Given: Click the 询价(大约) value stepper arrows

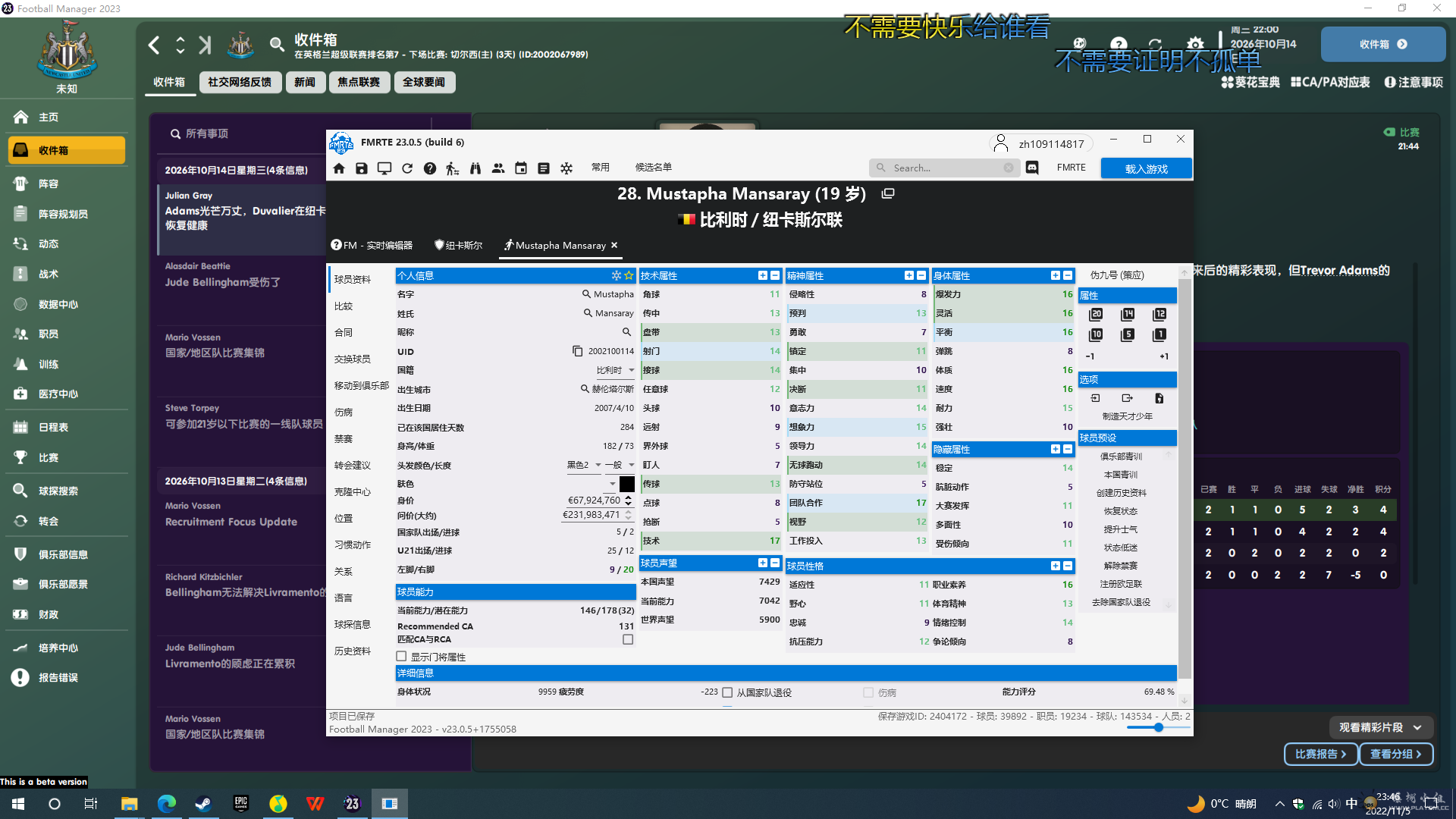Looking at the screenshot, I should [x=628, y=515].
